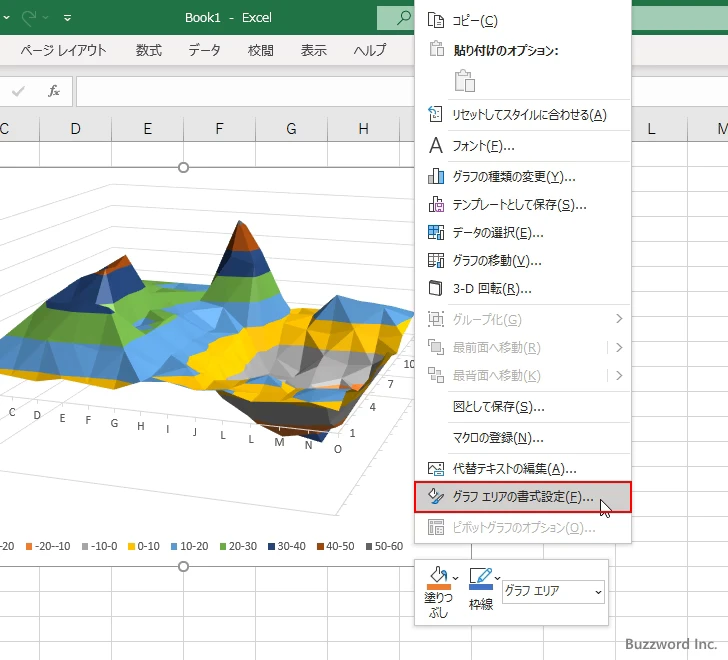Choose 3-D 回転(R)... entry
728x660 pixels.
pyautogui.click(x=523, y=288)
